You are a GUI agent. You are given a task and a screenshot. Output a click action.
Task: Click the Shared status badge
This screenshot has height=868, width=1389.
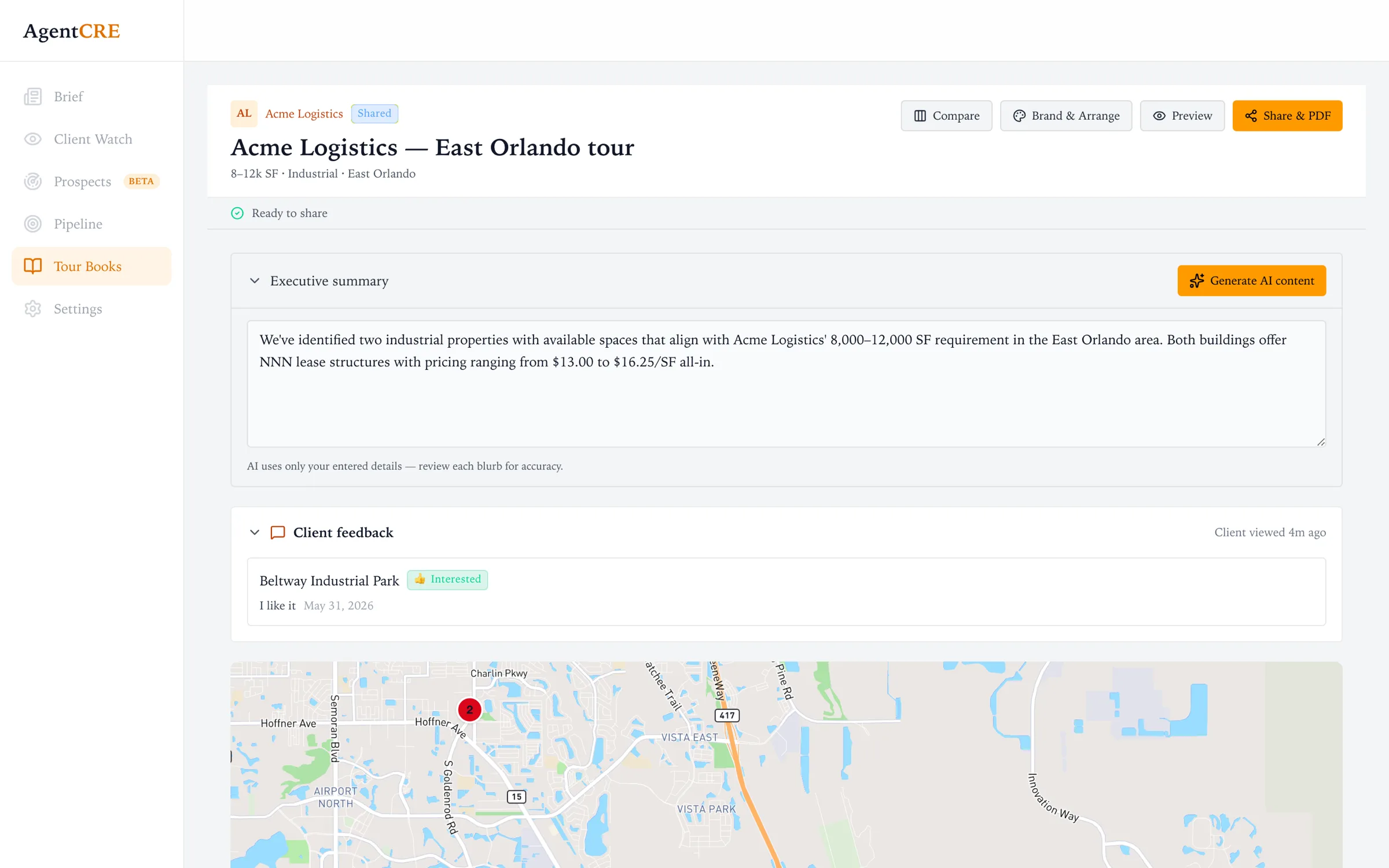(374, 113)
